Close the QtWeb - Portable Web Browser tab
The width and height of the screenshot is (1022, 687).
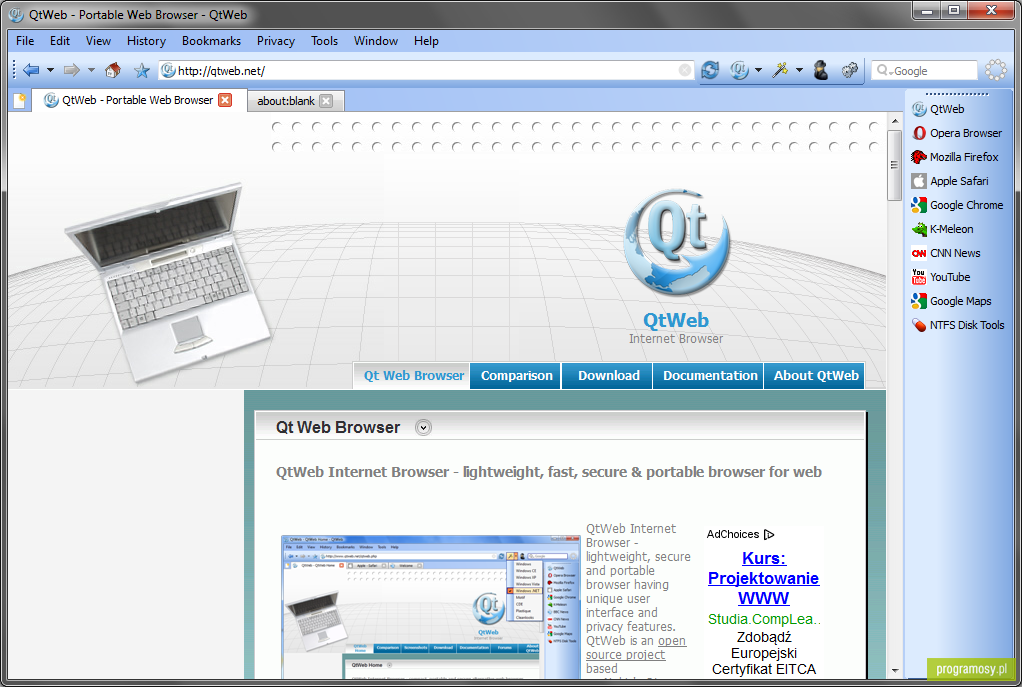[x=225, y=100]
